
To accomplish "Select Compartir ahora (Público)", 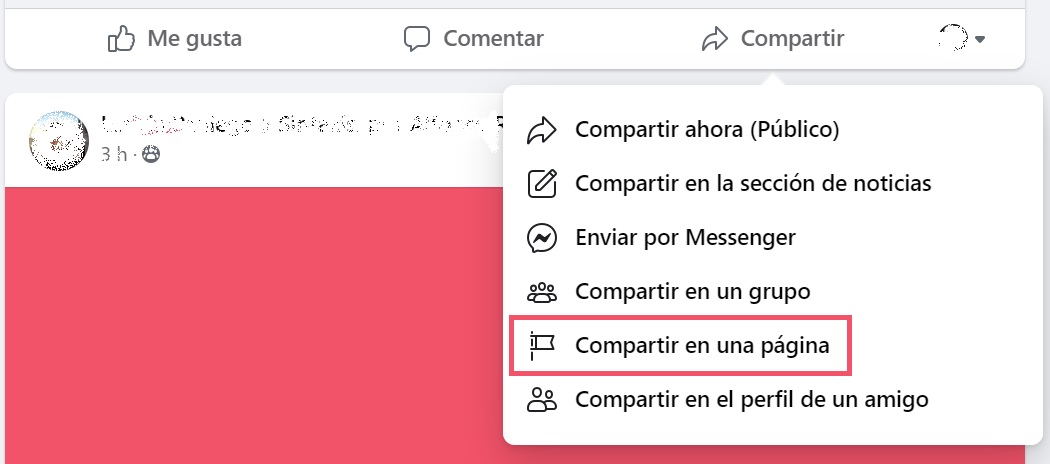I will 706,130.
